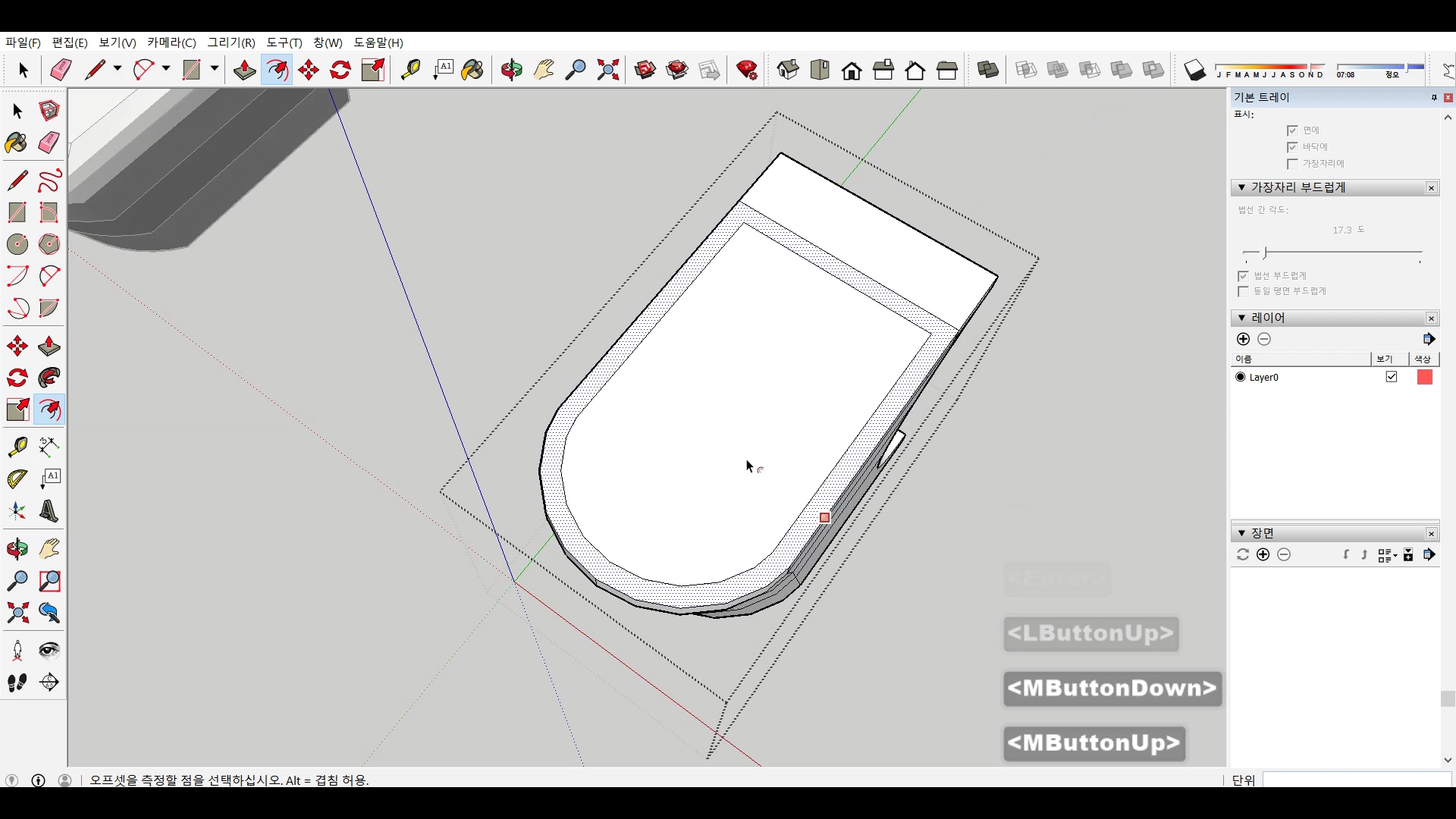The height and width of the screenshot is (819, 1456).
Task: Choose the Follow Me tool in left toolbar
Action: click(x=49, y=378)
